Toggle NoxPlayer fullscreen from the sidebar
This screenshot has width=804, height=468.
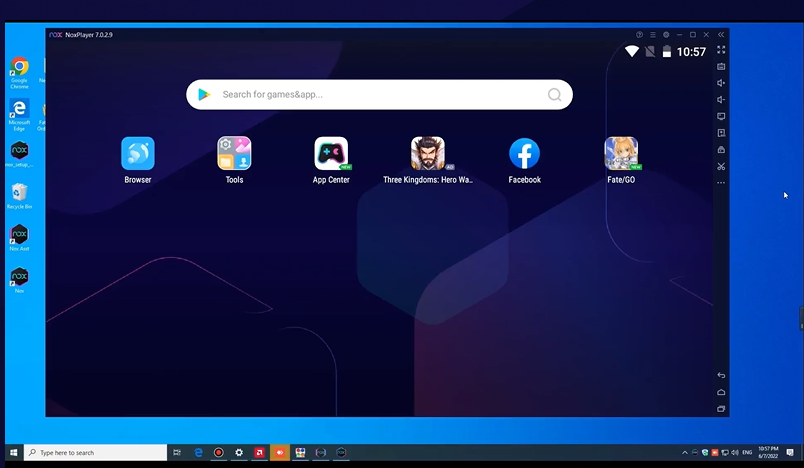721,50
